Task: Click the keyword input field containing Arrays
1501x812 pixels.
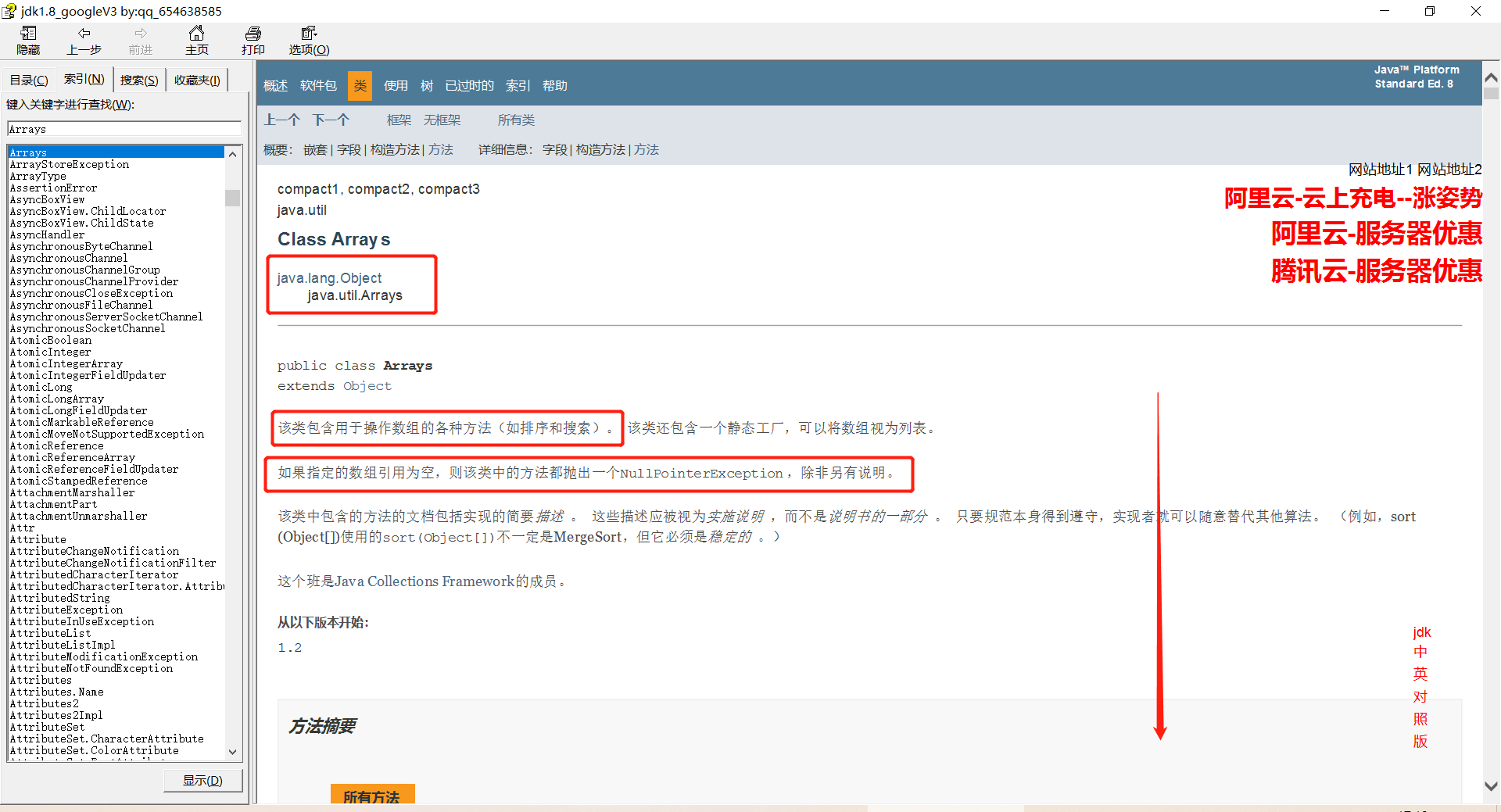Action: tap(124, 129)
